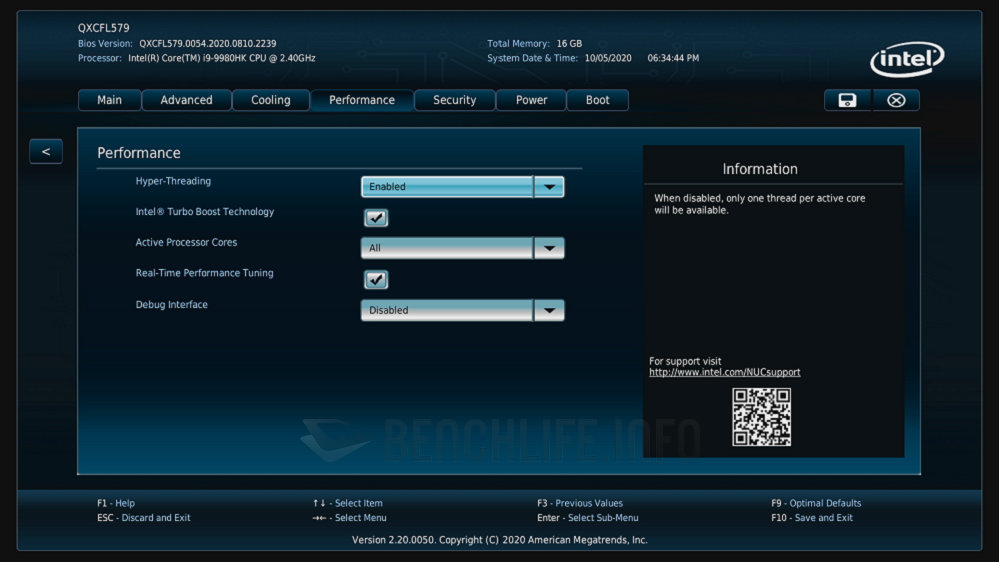Click the back arrow button
The height and width of the screenshot is (562, 1000).
pyautogui.click(x=46, y=152)
